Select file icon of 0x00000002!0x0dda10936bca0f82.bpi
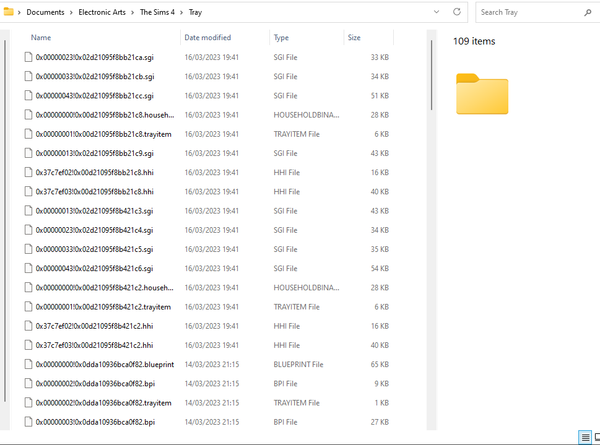The image size is (600, 445). (28, 383)
